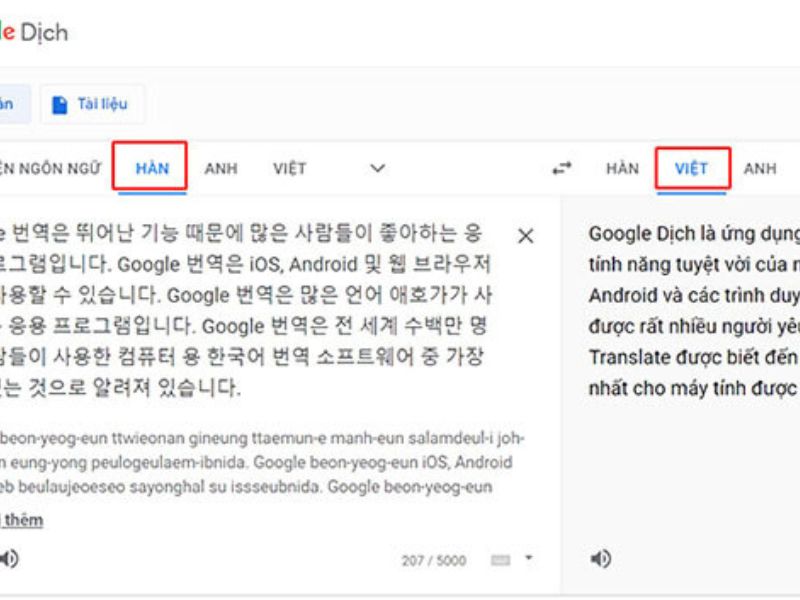Select VIỆT as target language
The image size is (800, 600).
691,168
